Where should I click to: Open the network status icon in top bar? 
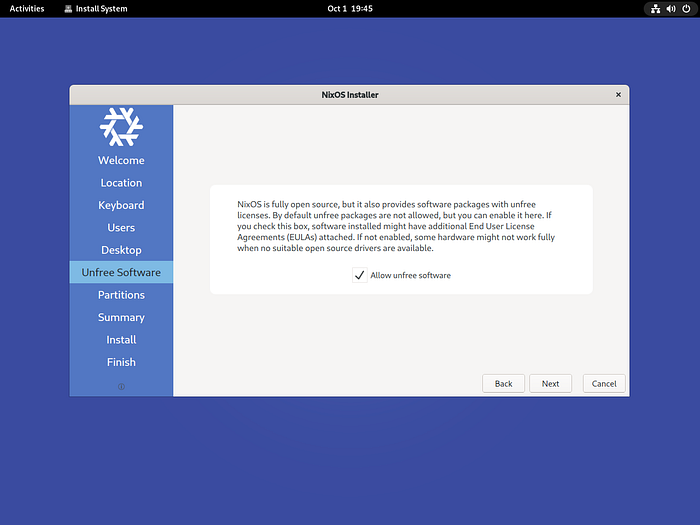coord(655,8)
